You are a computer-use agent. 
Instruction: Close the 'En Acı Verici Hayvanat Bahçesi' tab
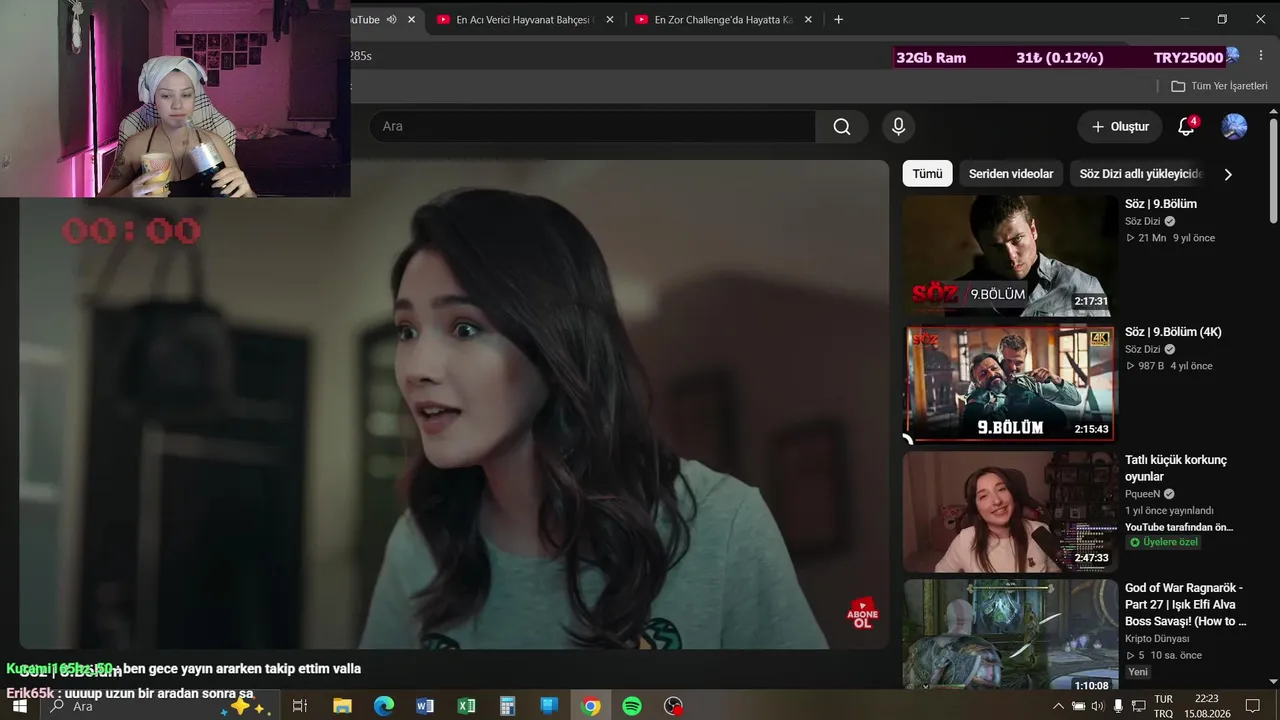[610, 20]
